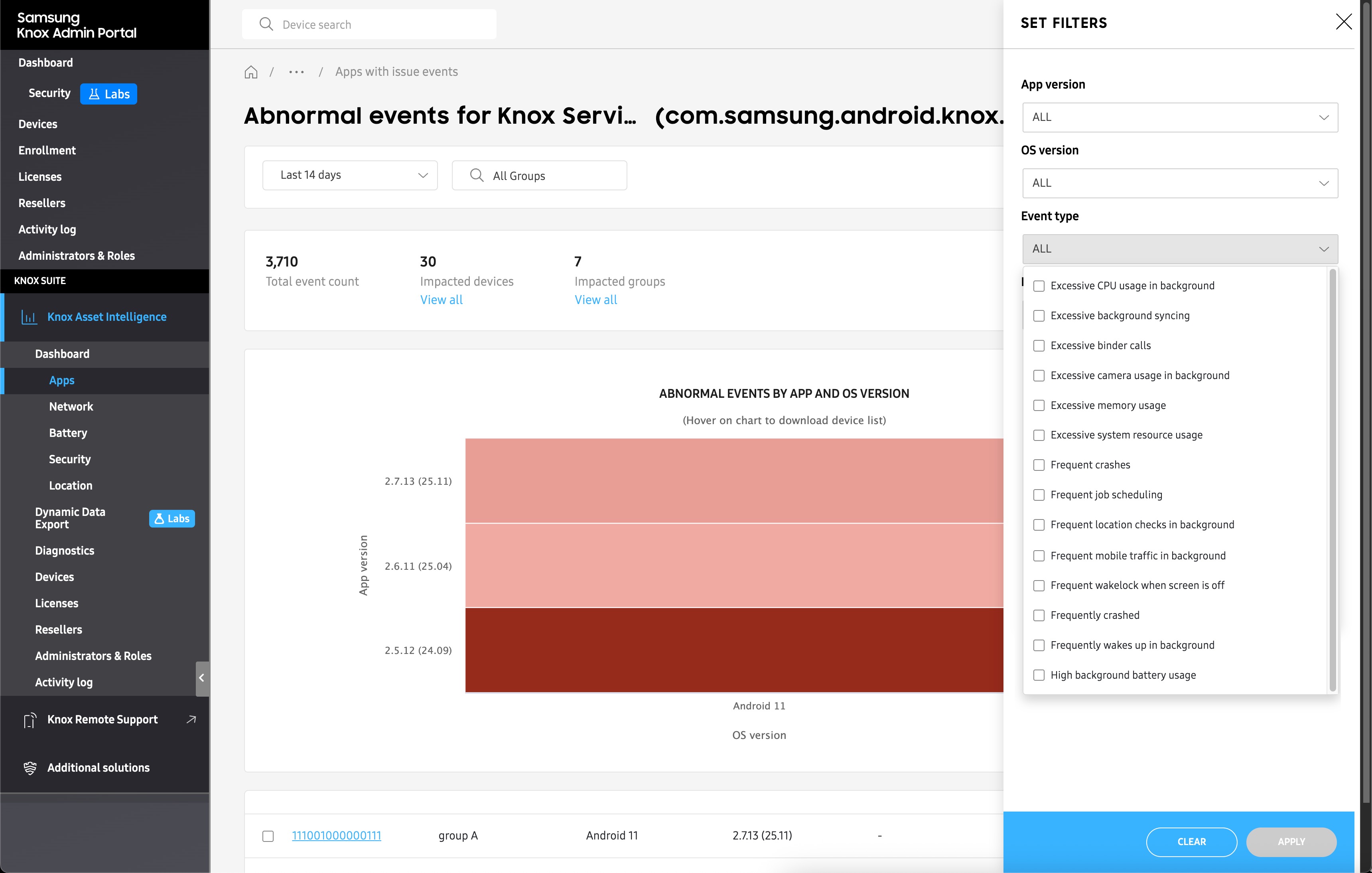
Task: Open the Last 14 days date range dropdown
Action: tap(350, 175)
